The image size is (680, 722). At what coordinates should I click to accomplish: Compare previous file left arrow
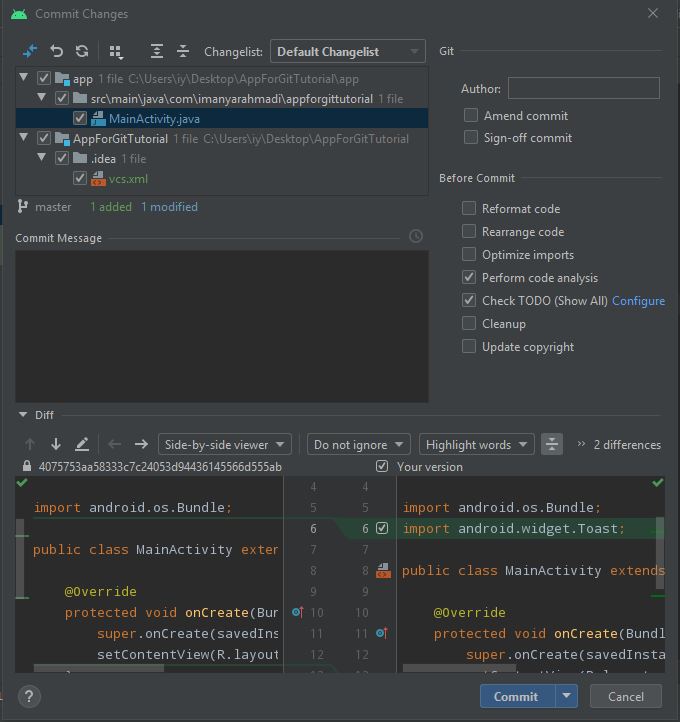tap(115, 444)
